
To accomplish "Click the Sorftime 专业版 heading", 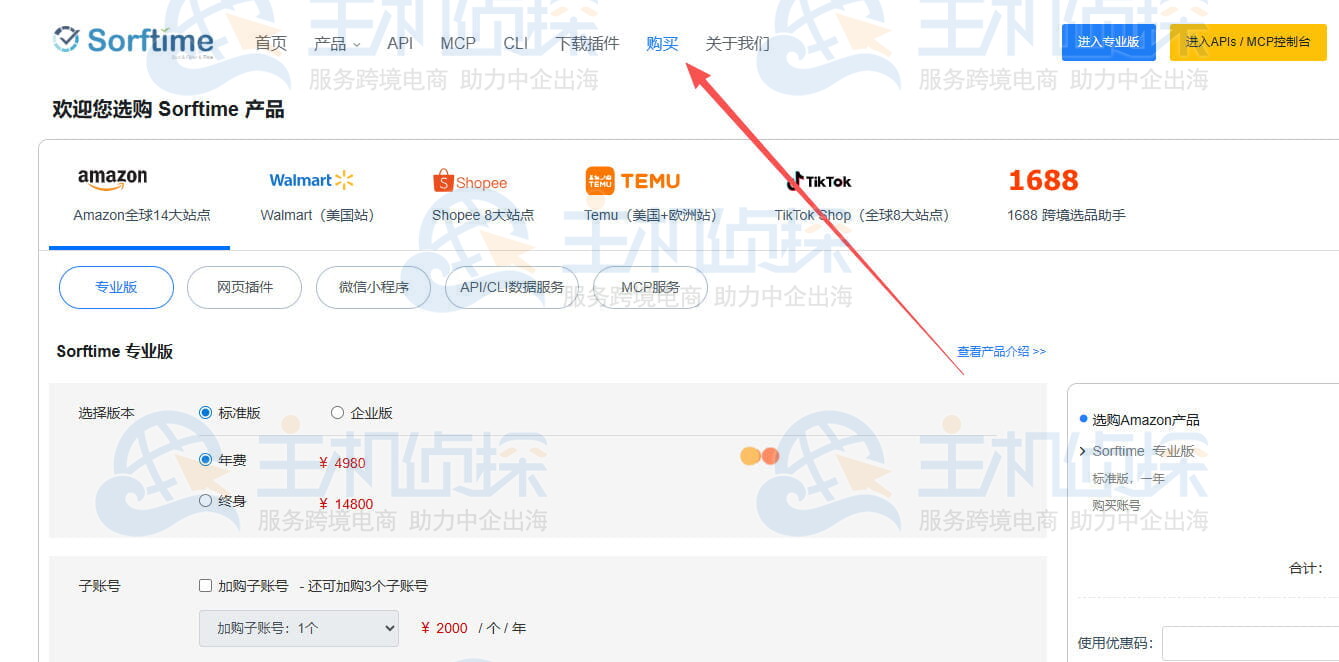I will (x=115, y=351).
